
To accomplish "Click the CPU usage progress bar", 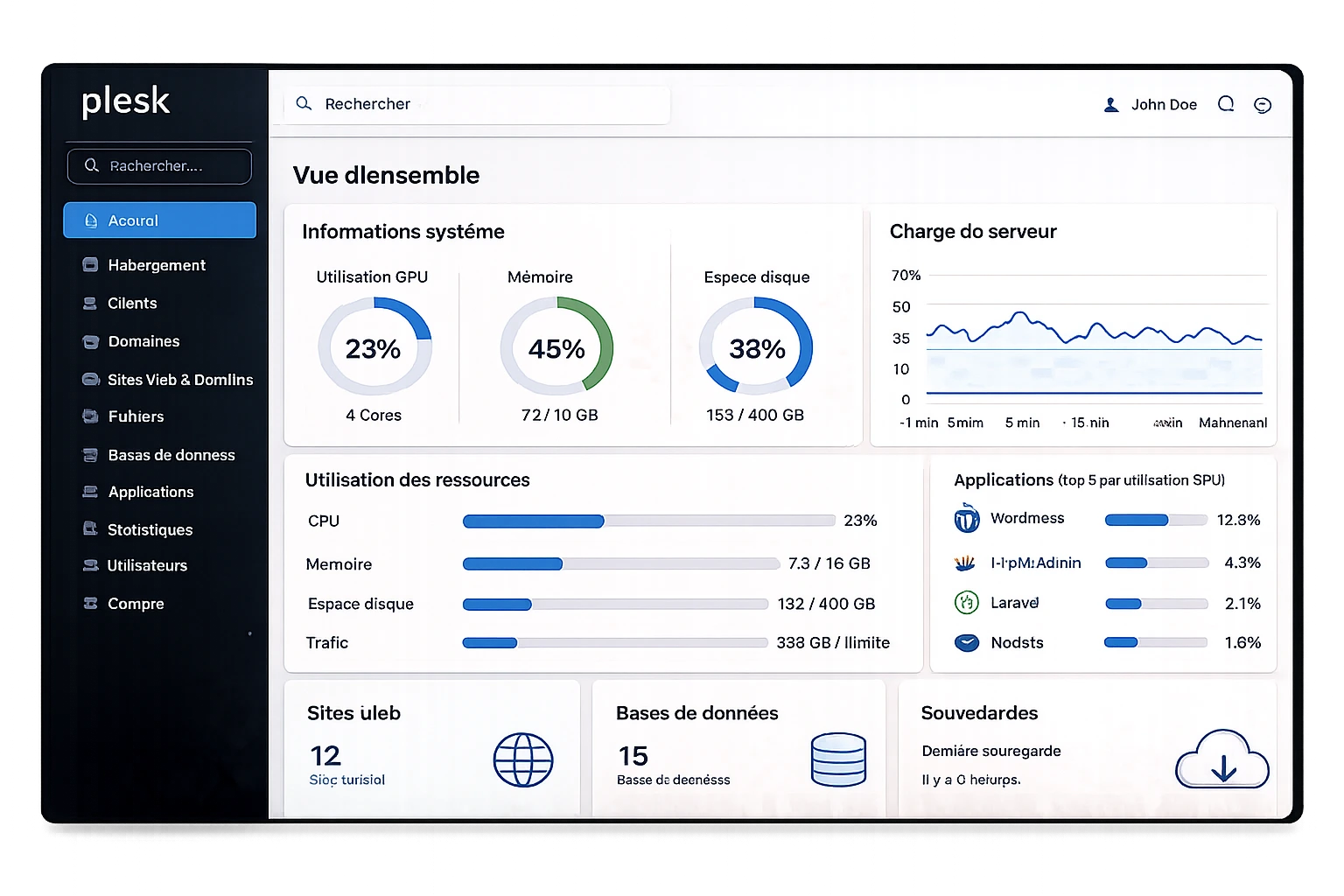I will point(648,521).
